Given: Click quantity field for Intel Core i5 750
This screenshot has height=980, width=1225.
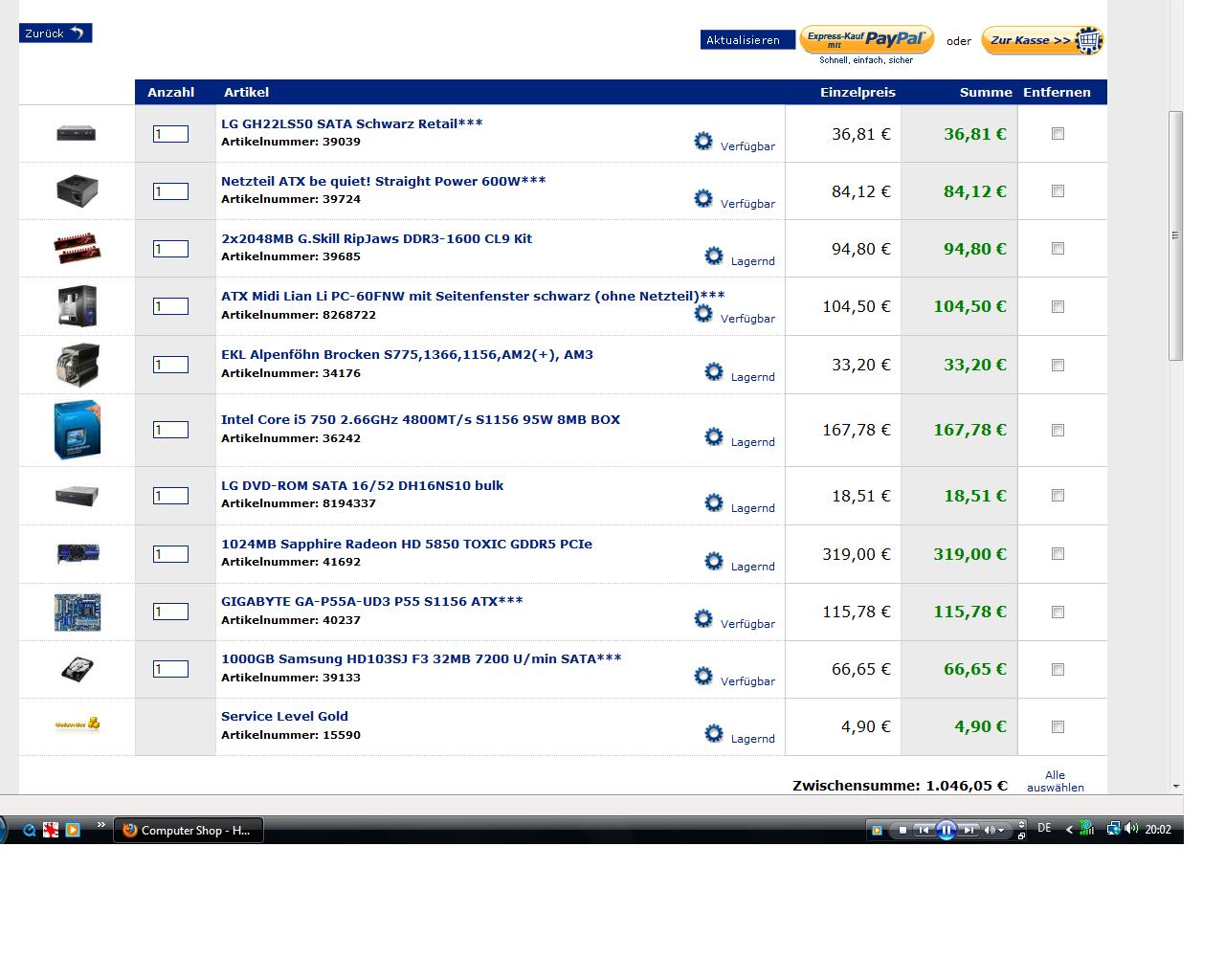Looking at the screenshot, I should click(x=170, y=430).
